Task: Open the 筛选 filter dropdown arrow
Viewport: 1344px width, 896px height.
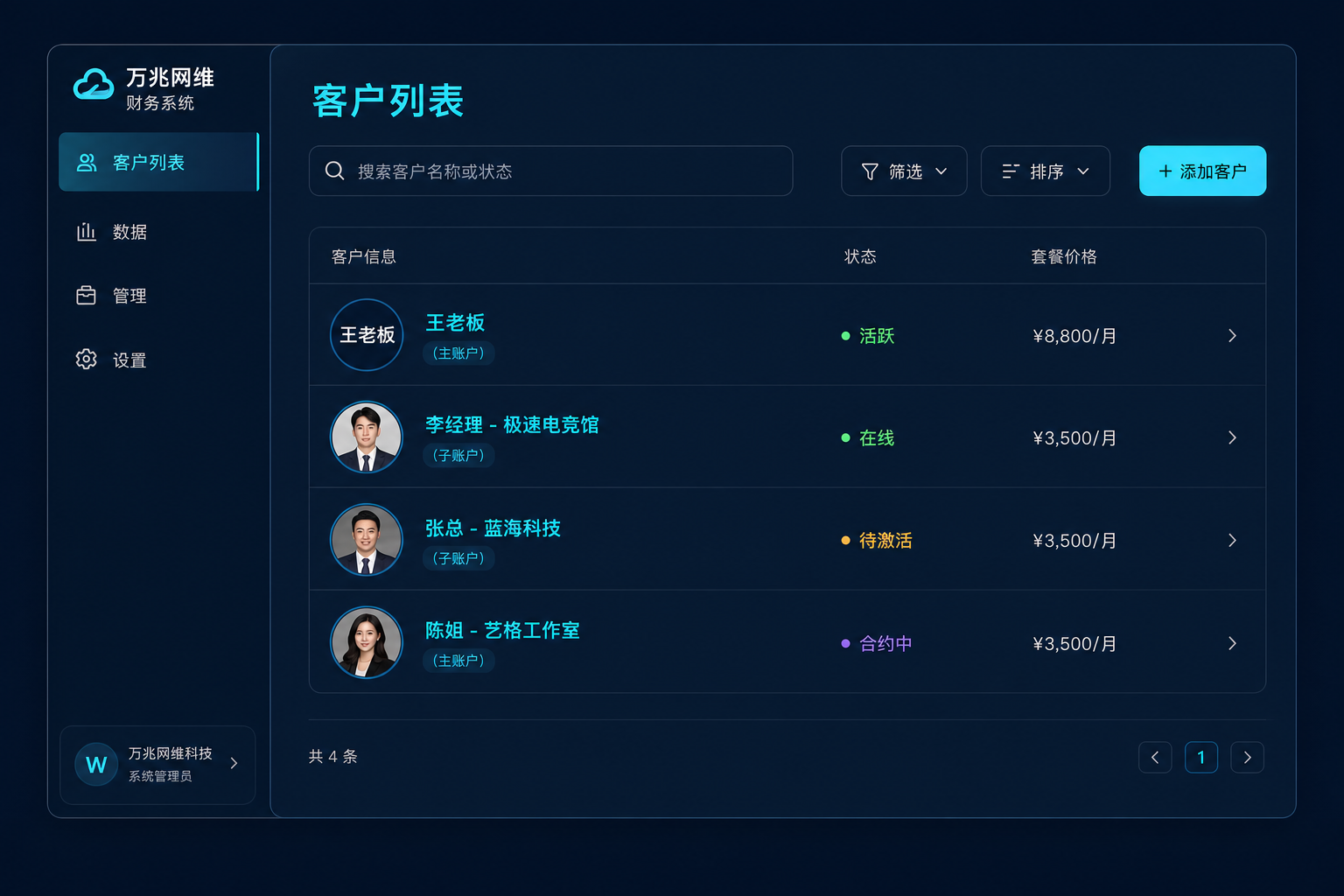Action: (941, 171)
